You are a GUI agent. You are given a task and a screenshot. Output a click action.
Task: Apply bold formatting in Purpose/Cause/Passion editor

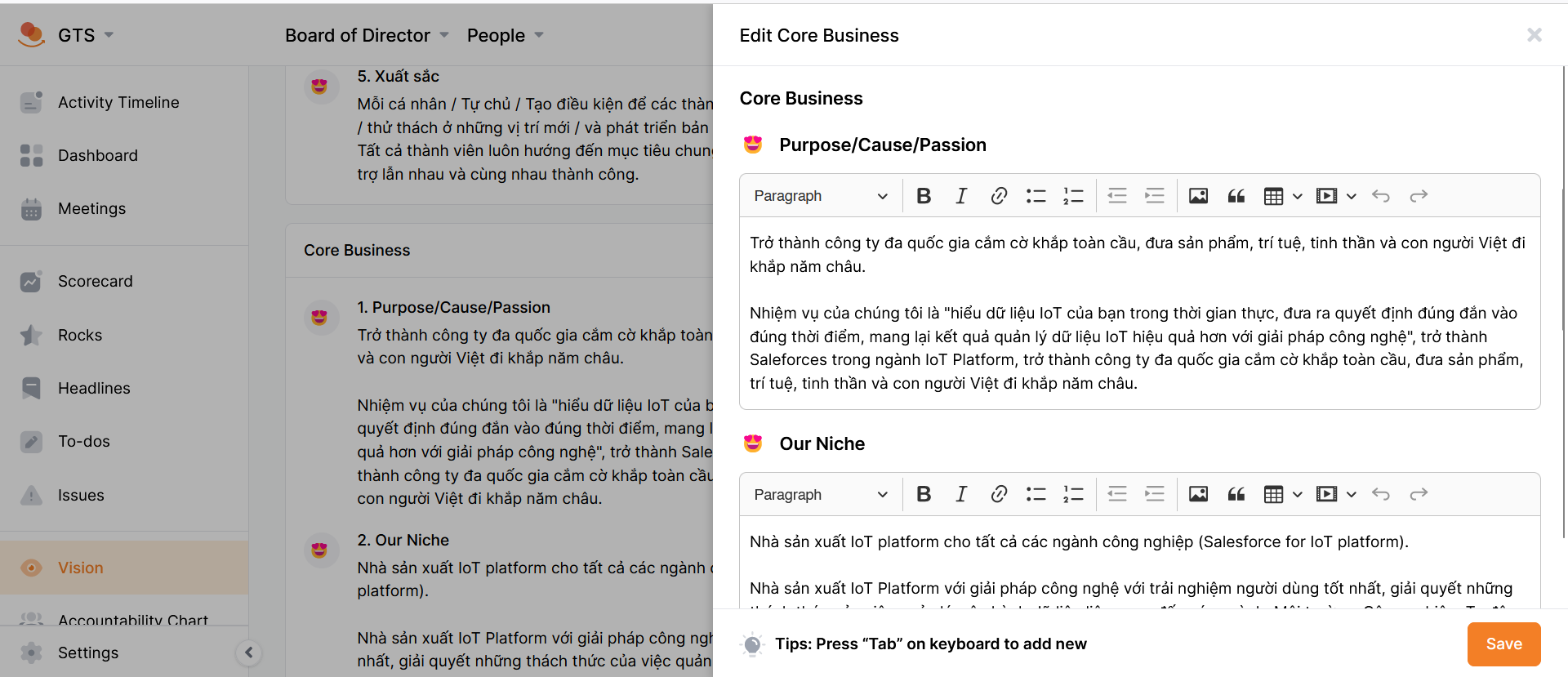tap(924, 195)
